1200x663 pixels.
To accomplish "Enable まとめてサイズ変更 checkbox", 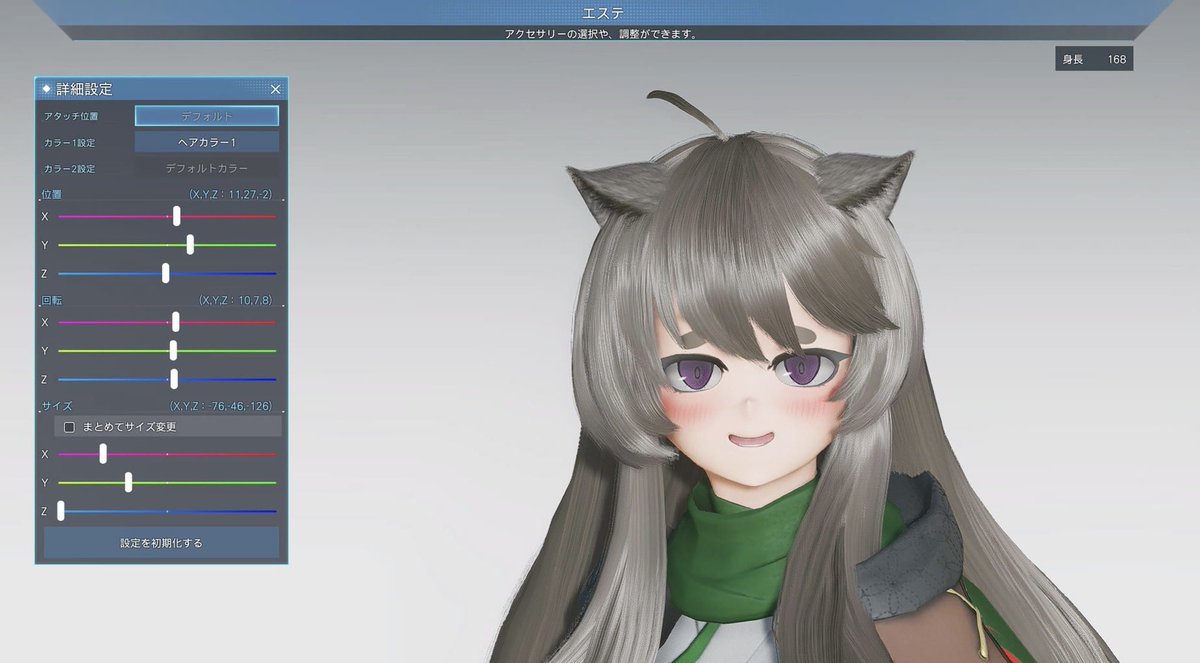I will click(69, 427).
